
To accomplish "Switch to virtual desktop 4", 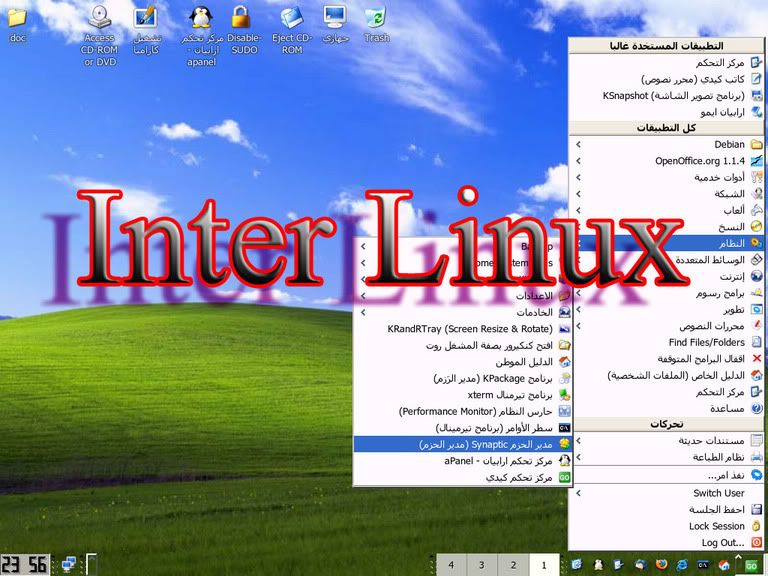I will point(451,565).
